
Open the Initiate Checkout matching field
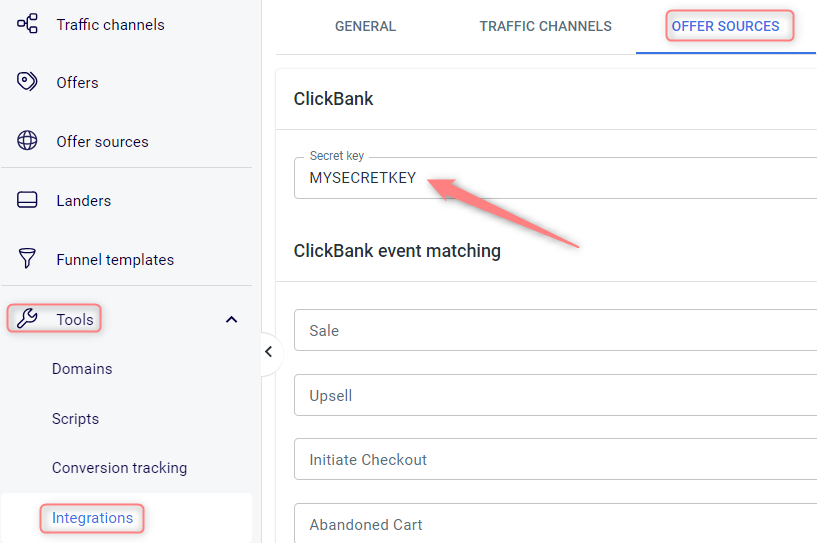coord(555,459)
